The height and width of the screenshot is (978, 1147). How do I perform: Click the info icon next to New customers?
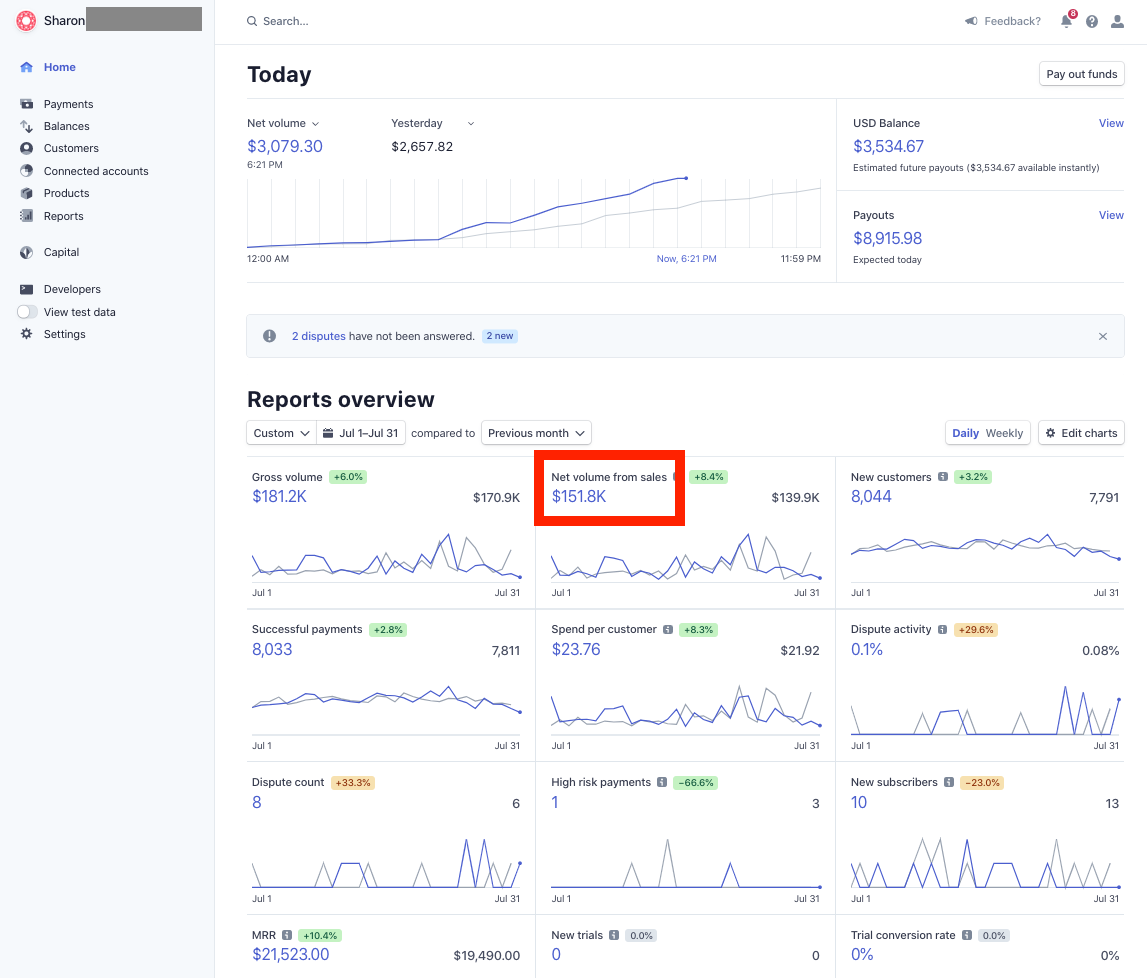pyautogui.click(x=942, y=477)
